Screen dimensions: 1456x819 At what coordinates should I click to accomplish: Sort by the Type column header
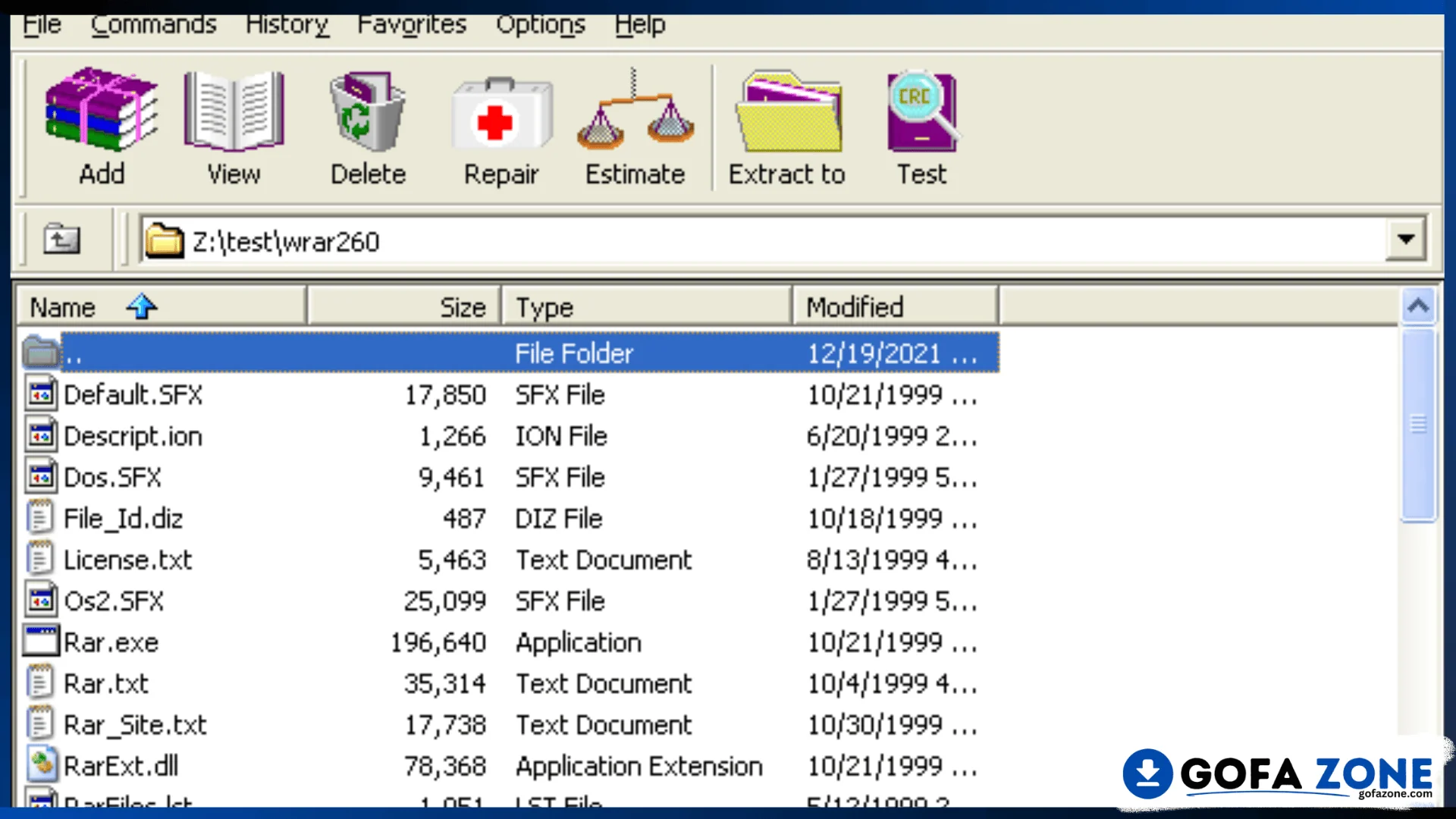[x=647, y=306]
